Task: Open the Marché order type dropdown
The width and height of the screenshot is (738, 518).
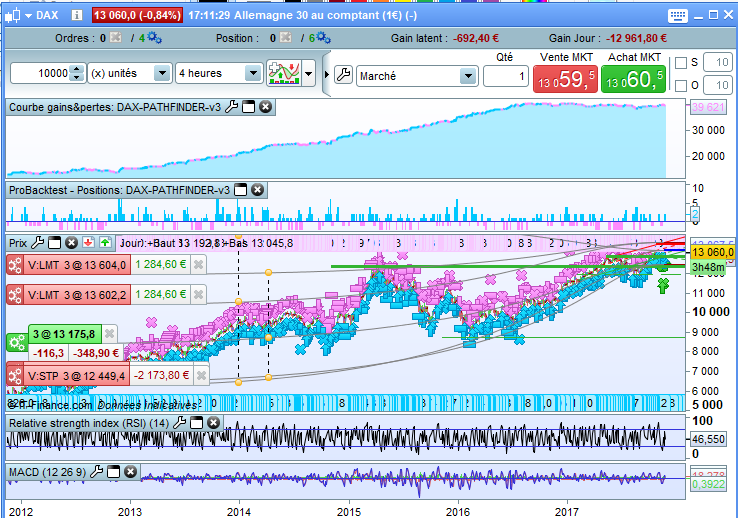Action: click(468, 76)
